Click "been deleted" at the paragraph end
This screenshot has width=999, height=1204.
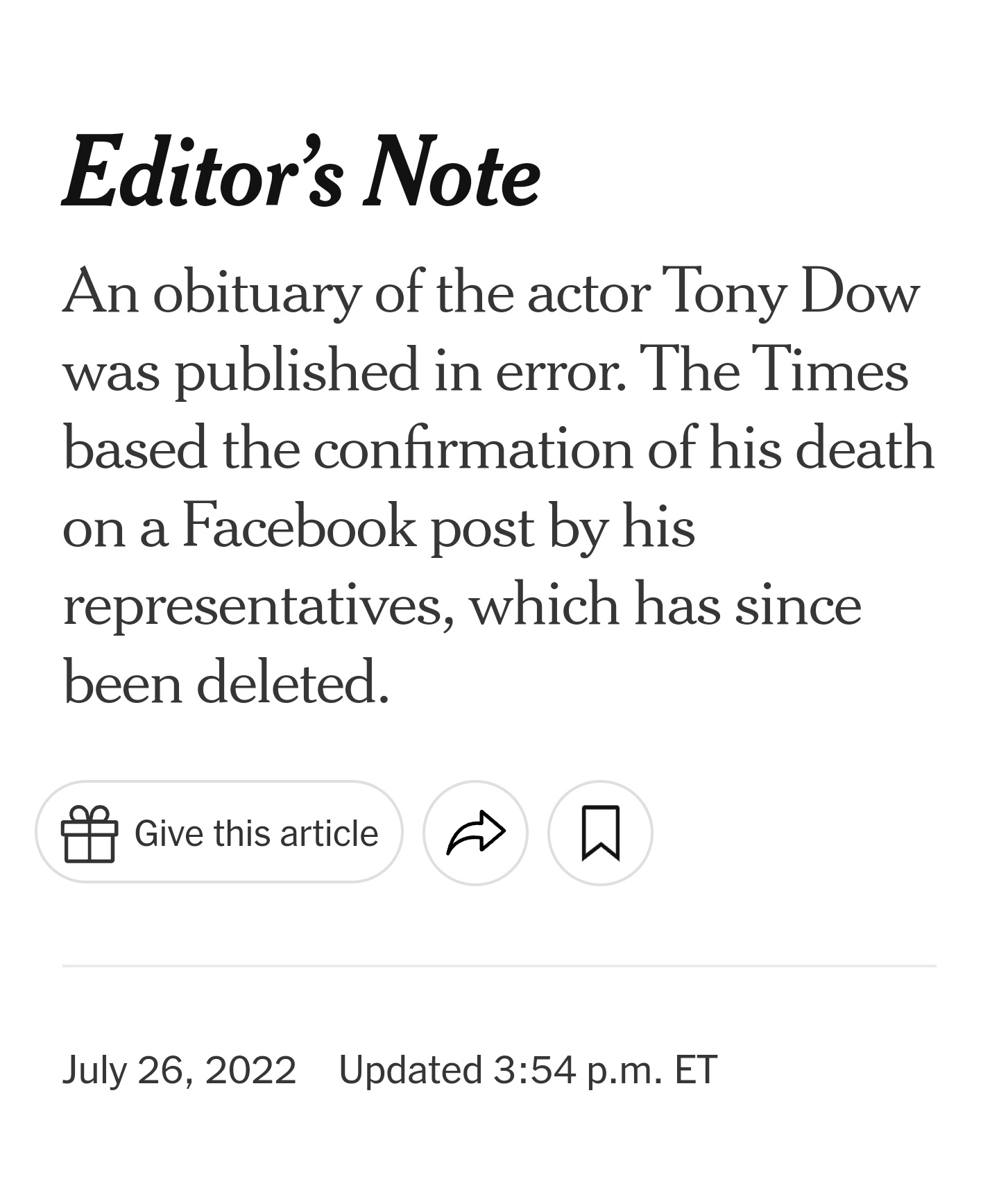tap(226, 684)
